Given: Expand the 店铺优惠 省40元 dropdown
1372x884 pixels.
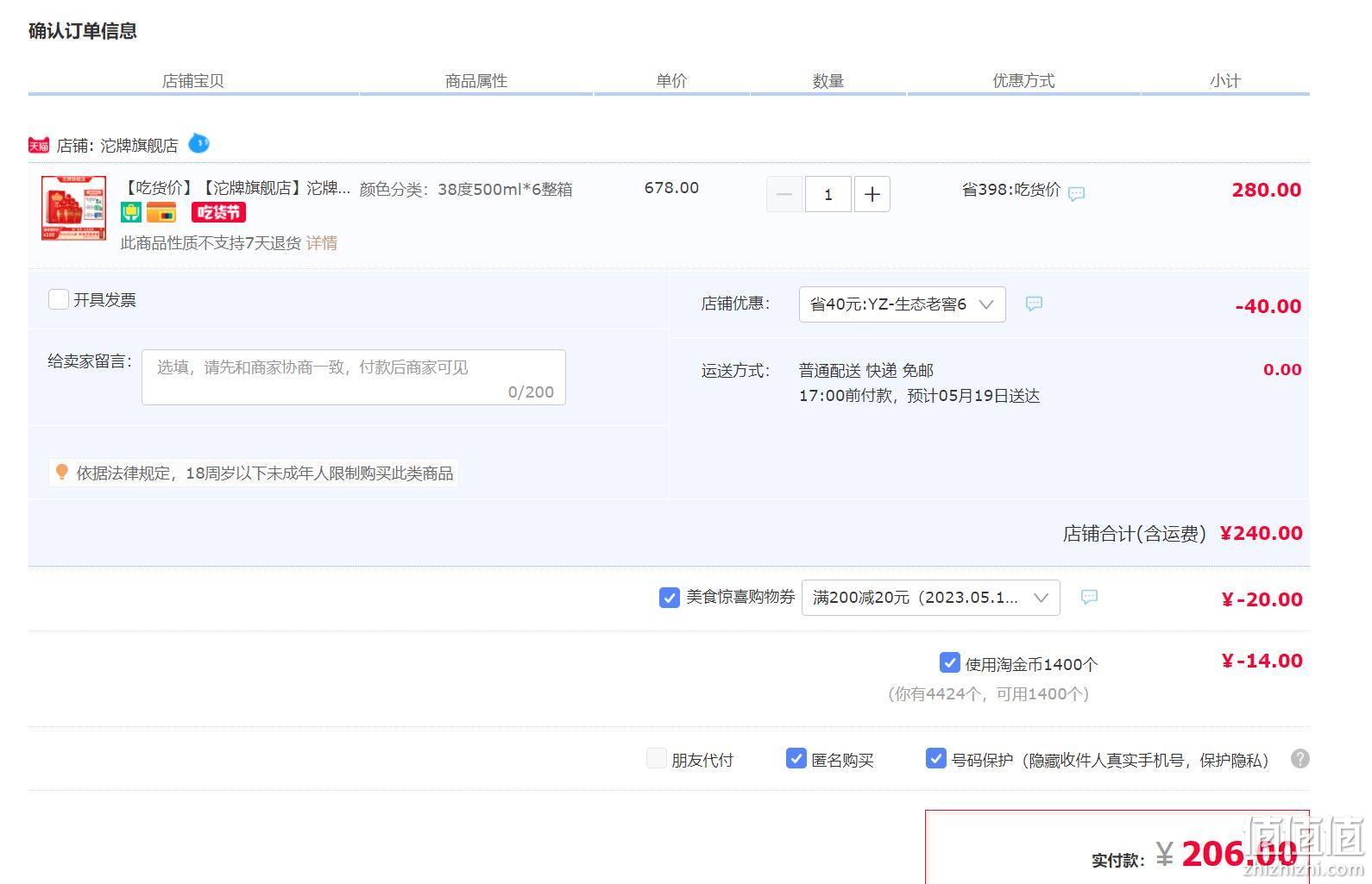Looking at the screenshot, I should pyautogui.click(x=902, y=304).
